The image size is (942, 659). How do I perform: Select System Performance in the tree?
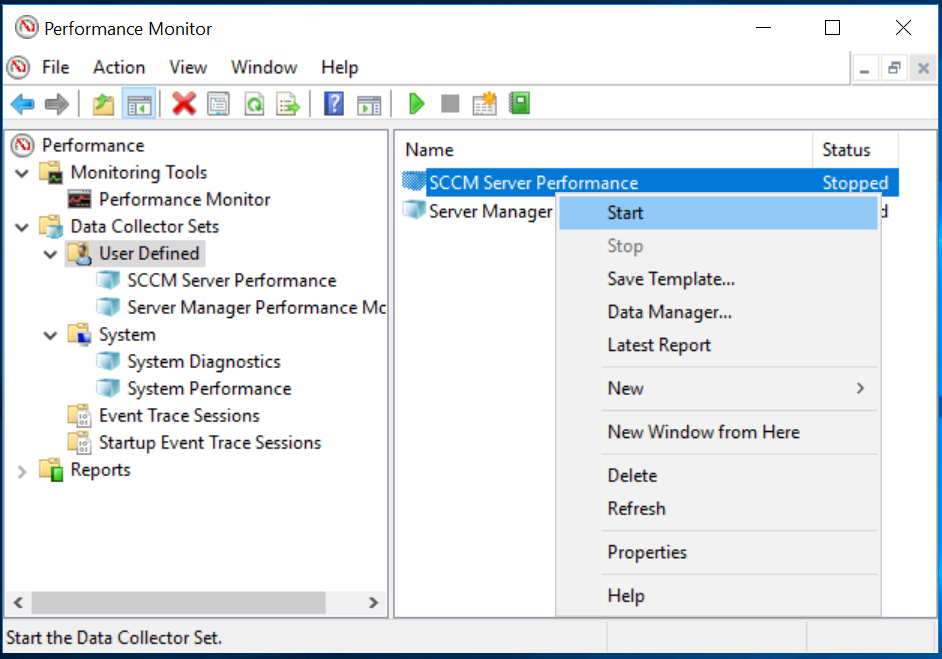[209, 389]
